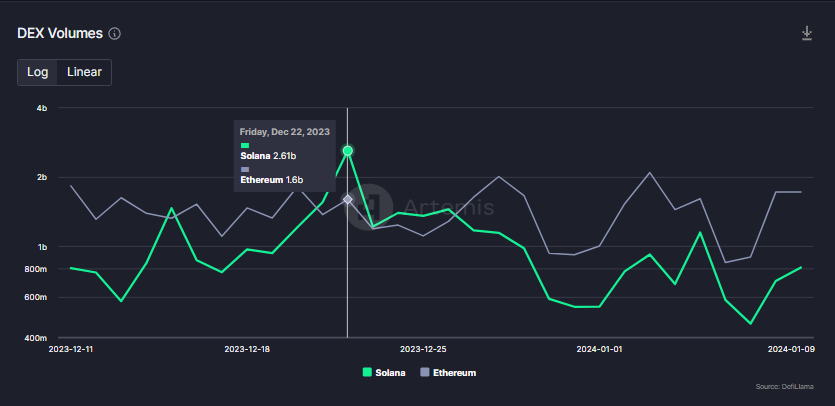Click the 'Source: DefiLlama' attribution text
This screenshot has width=835, height=406.
(x=784, y=386)
